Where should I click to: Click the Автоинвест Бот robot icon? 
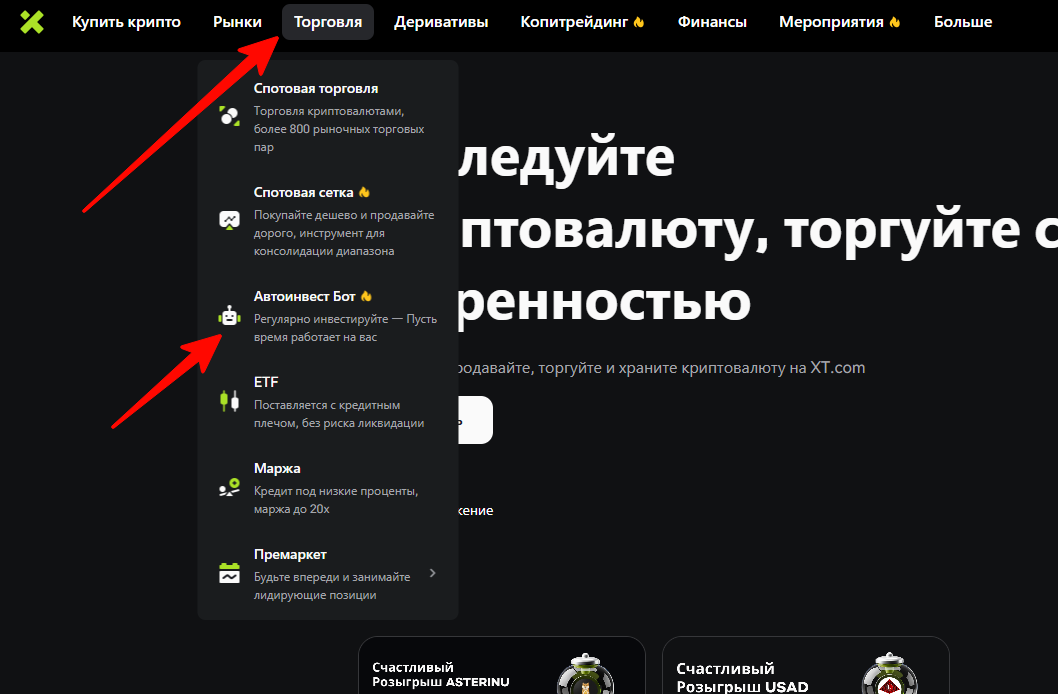pyautogui.click(x=230, y=317)
